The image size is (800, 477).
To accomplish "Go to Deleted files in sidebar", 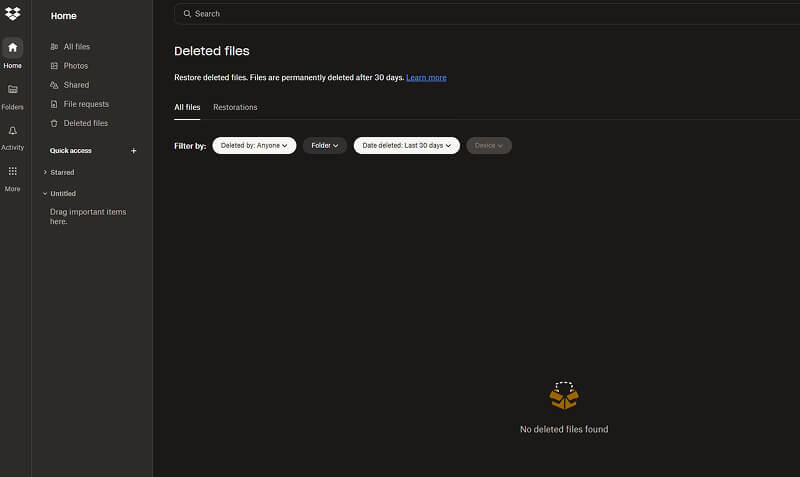I will coord(86,123).
